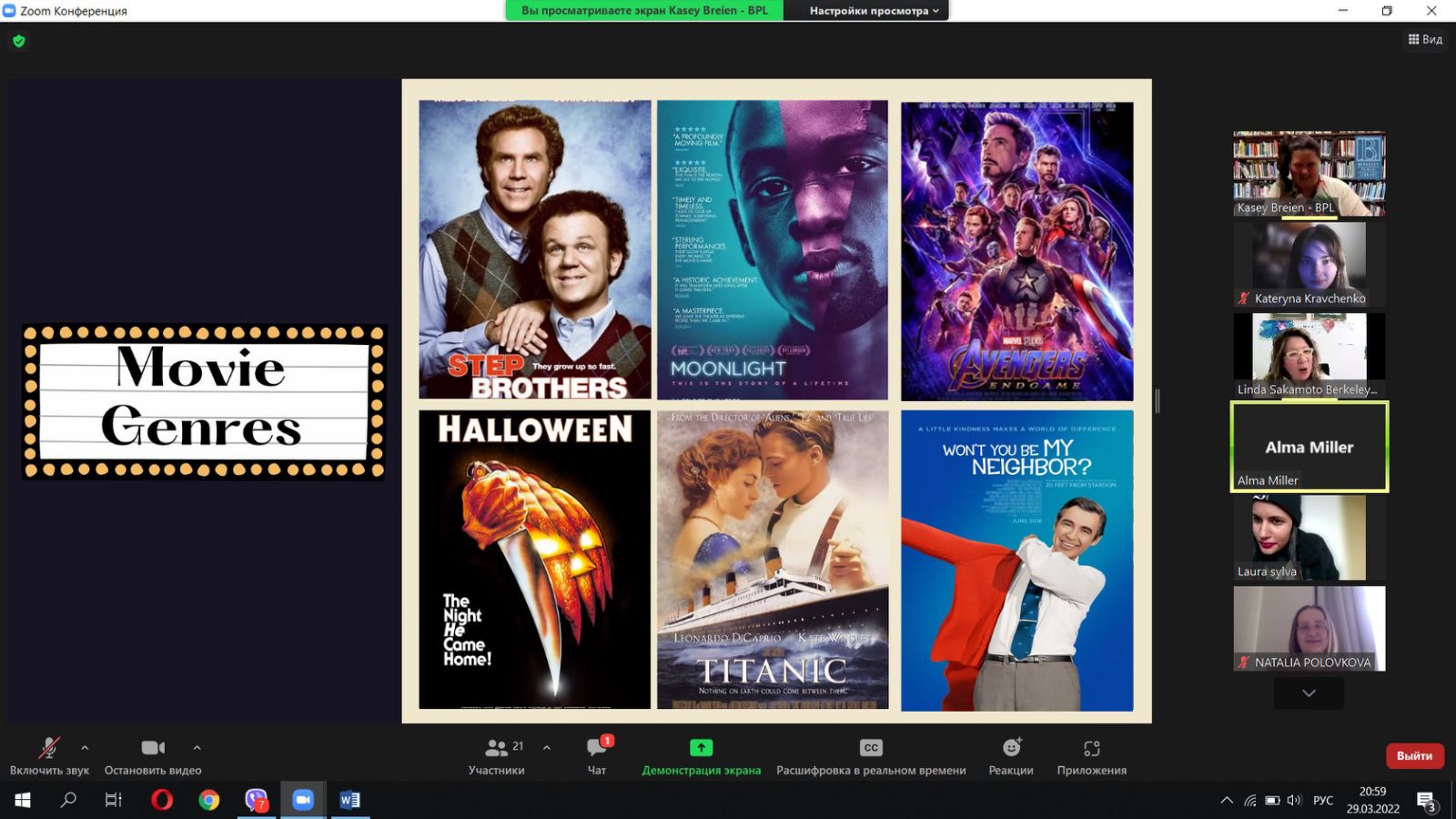1456x819 pixels.
Task: Open battery status tray icon
Action: 1272,801
